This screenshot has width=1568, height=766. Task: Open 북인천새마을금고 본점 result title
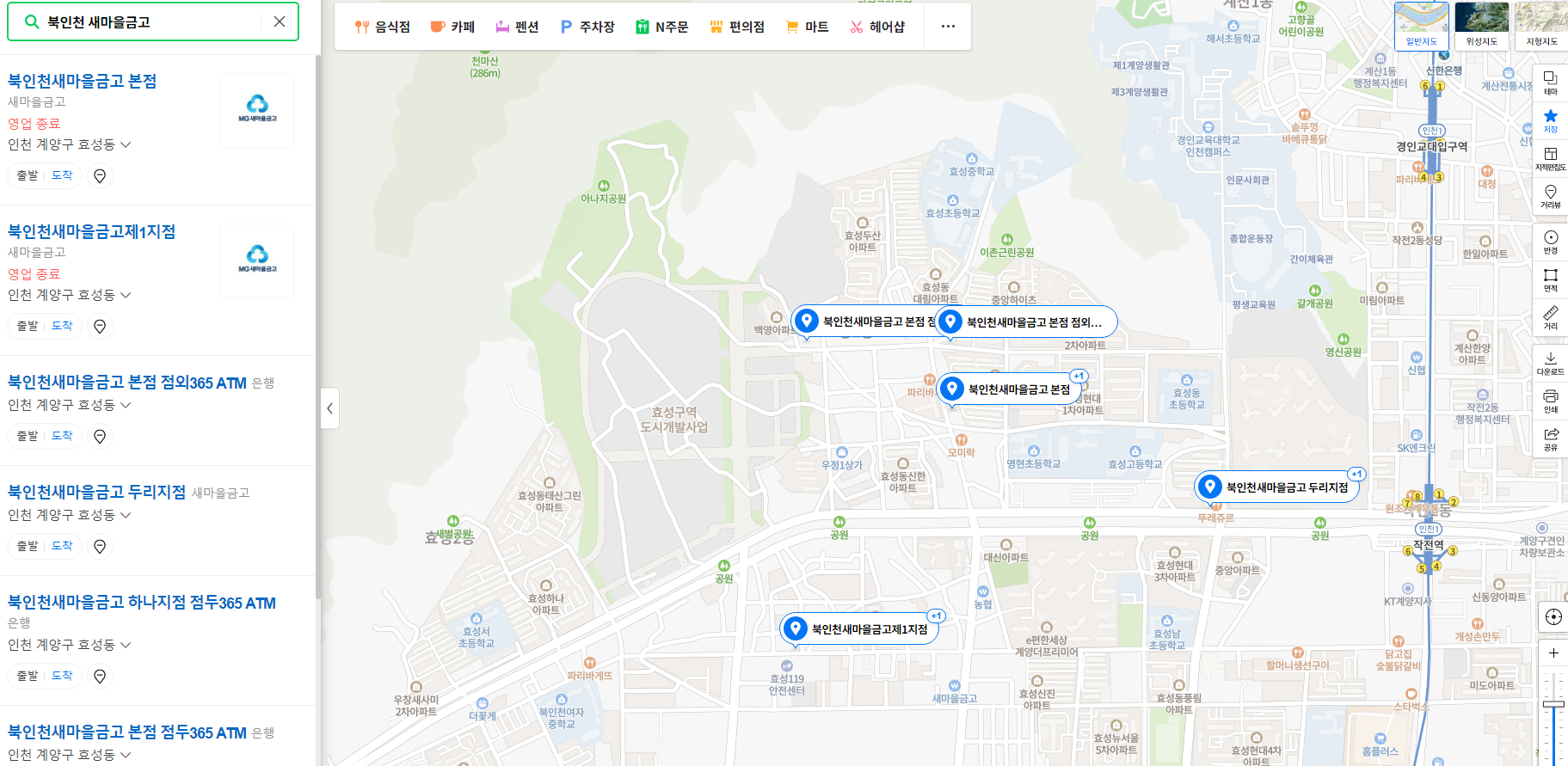(x=83, y=81)
